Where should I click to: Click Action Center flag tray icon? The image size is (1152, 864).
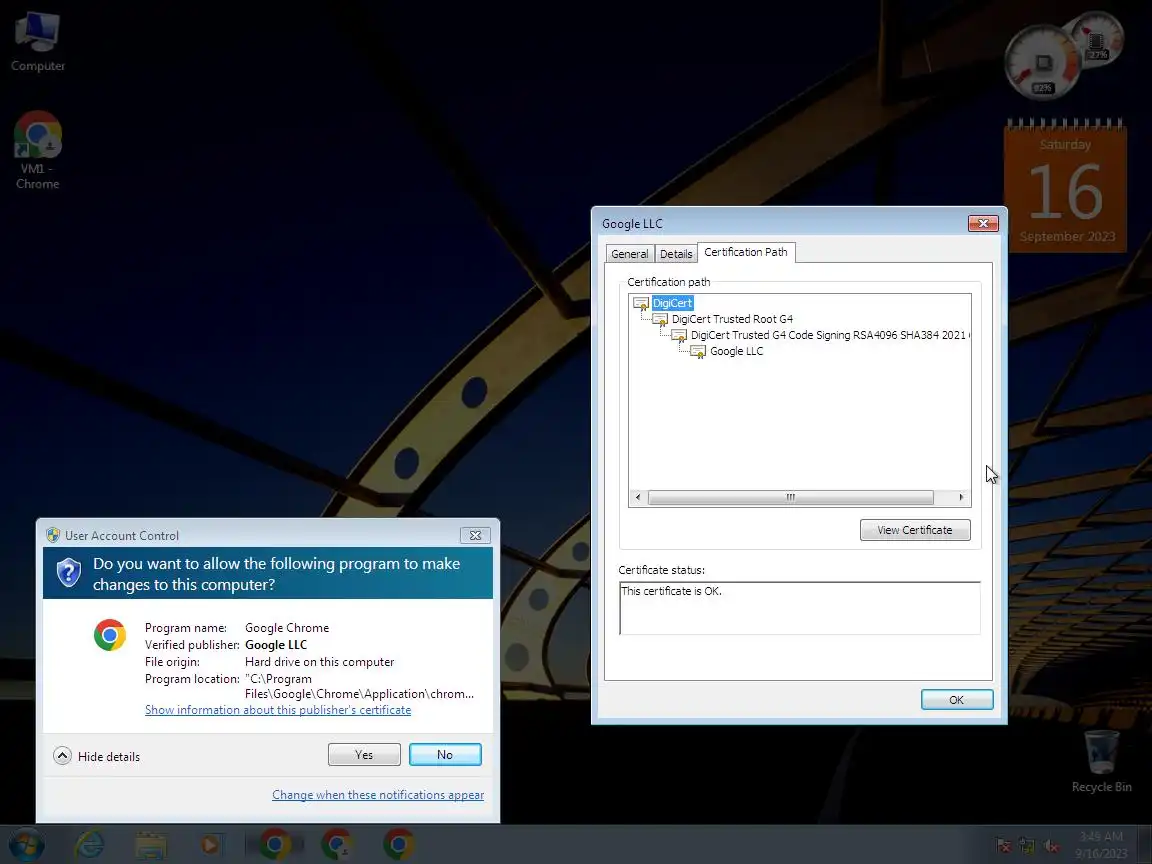pos(1003,846)
